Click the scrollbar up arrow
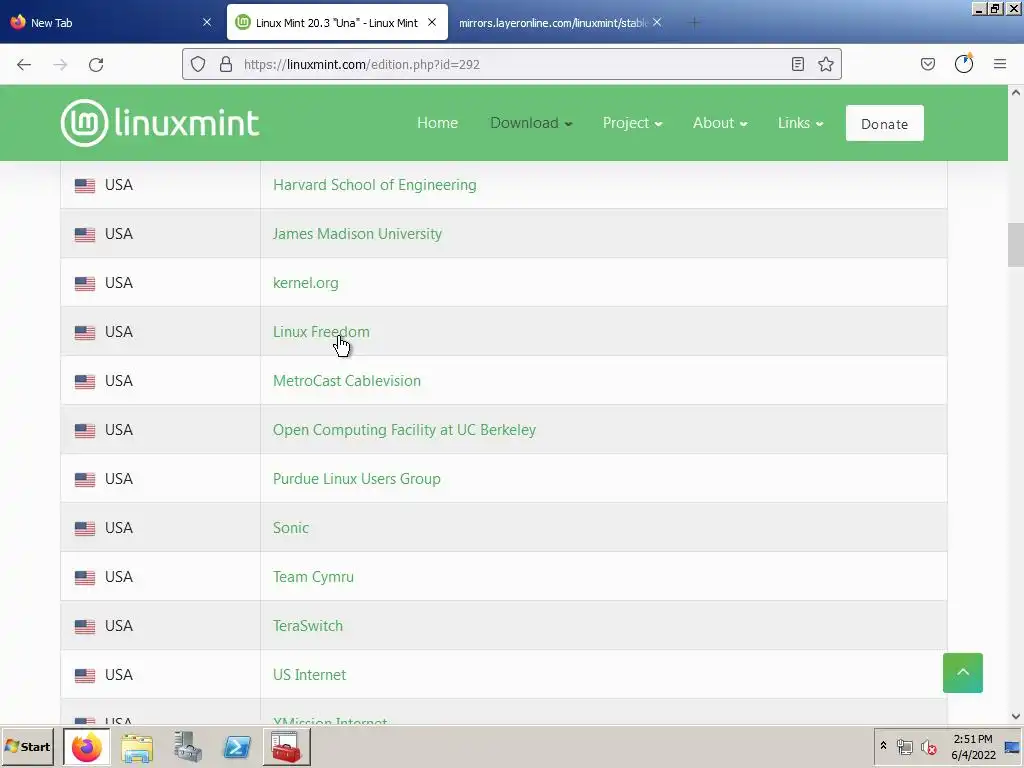The width and height of the screenshot is (1024, 768). click(x=1016, y=93)
